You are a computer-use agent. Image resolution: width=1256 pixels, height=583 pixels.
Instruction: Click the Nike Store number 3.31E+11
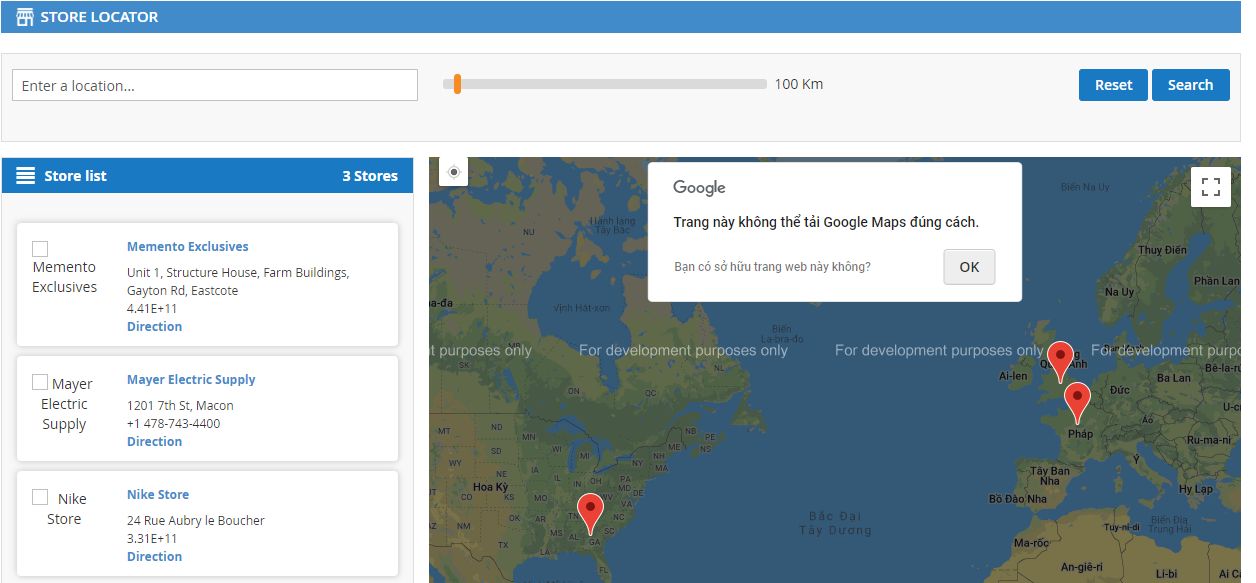click(x=152, y=539)
